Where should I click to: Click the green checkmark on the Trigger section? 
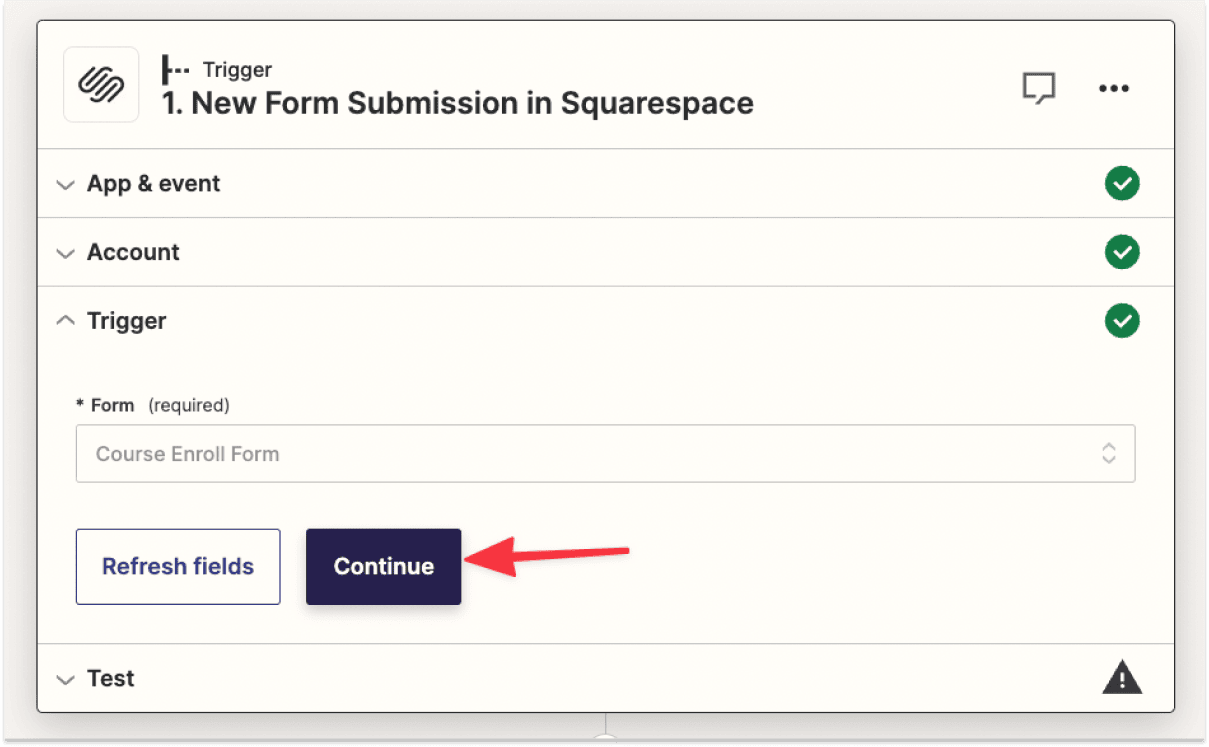coord(1122,320)
